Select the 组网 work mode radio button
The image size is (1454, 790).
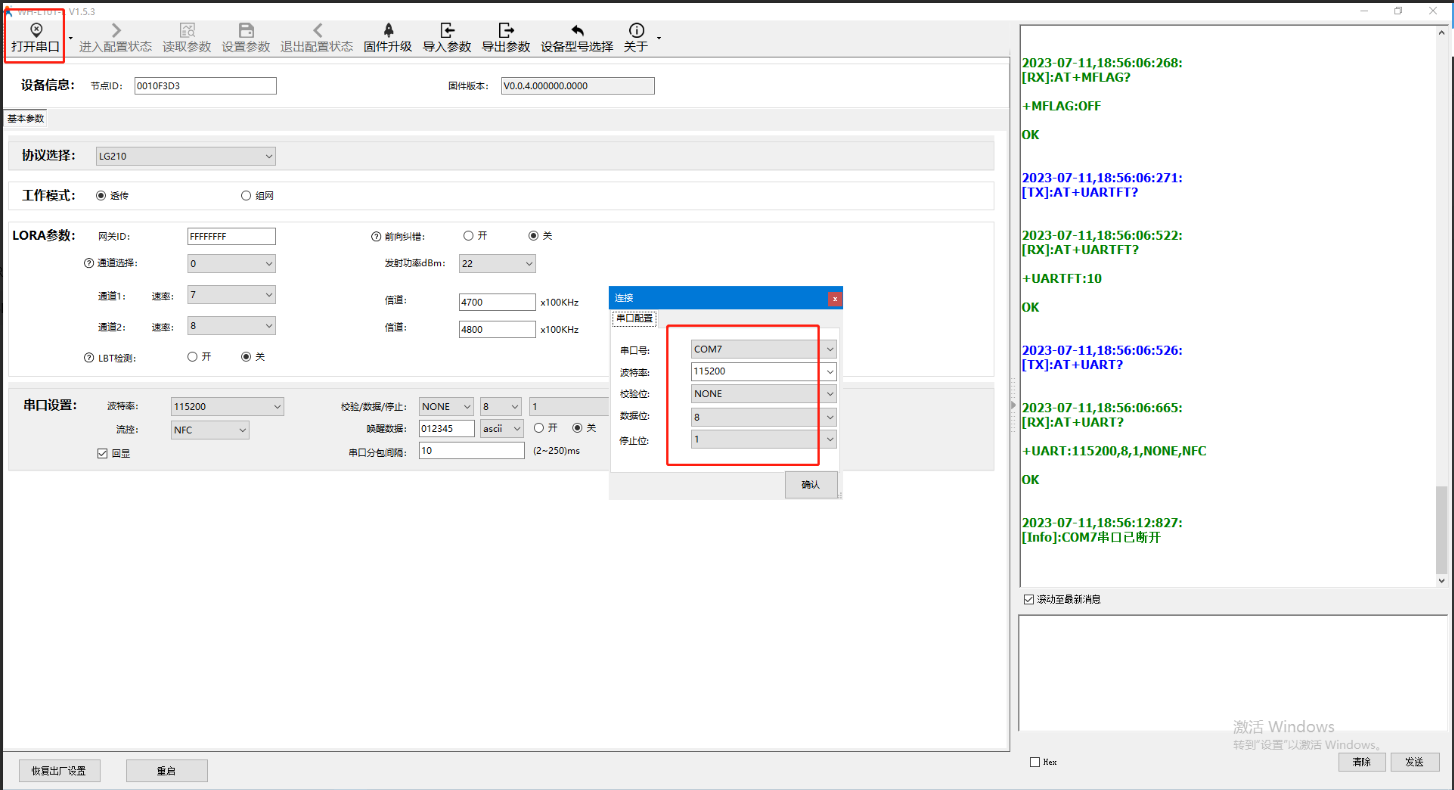pyautogui.click(x=246, y=196)
